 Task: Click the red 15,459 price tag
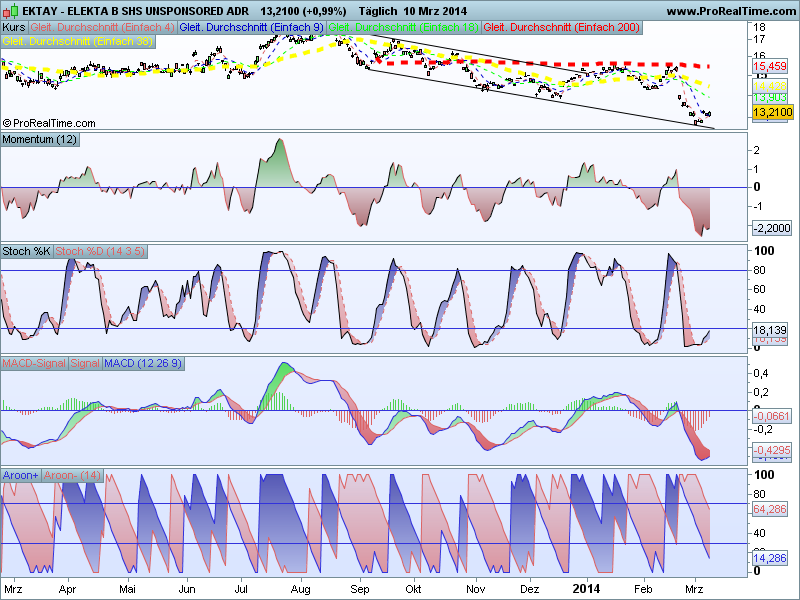coord(769,66)
